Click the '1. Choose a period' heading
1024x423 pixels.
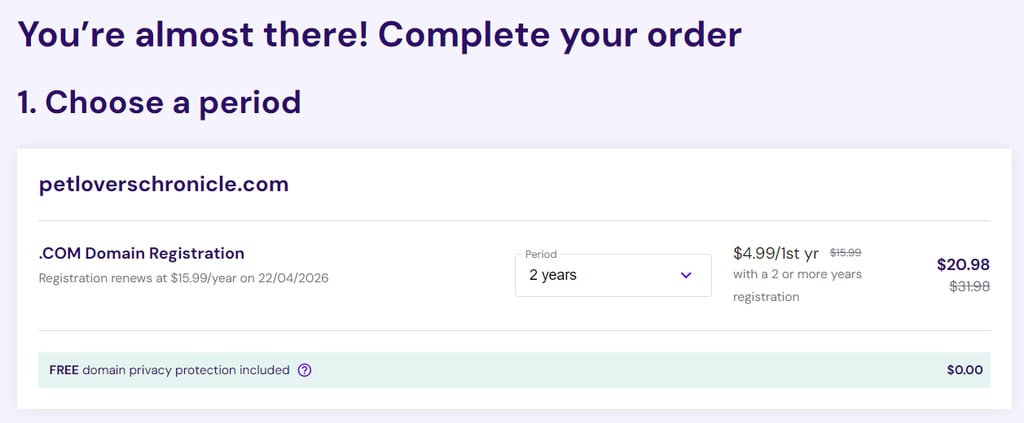pyautogui.click(x=159, y=102)
